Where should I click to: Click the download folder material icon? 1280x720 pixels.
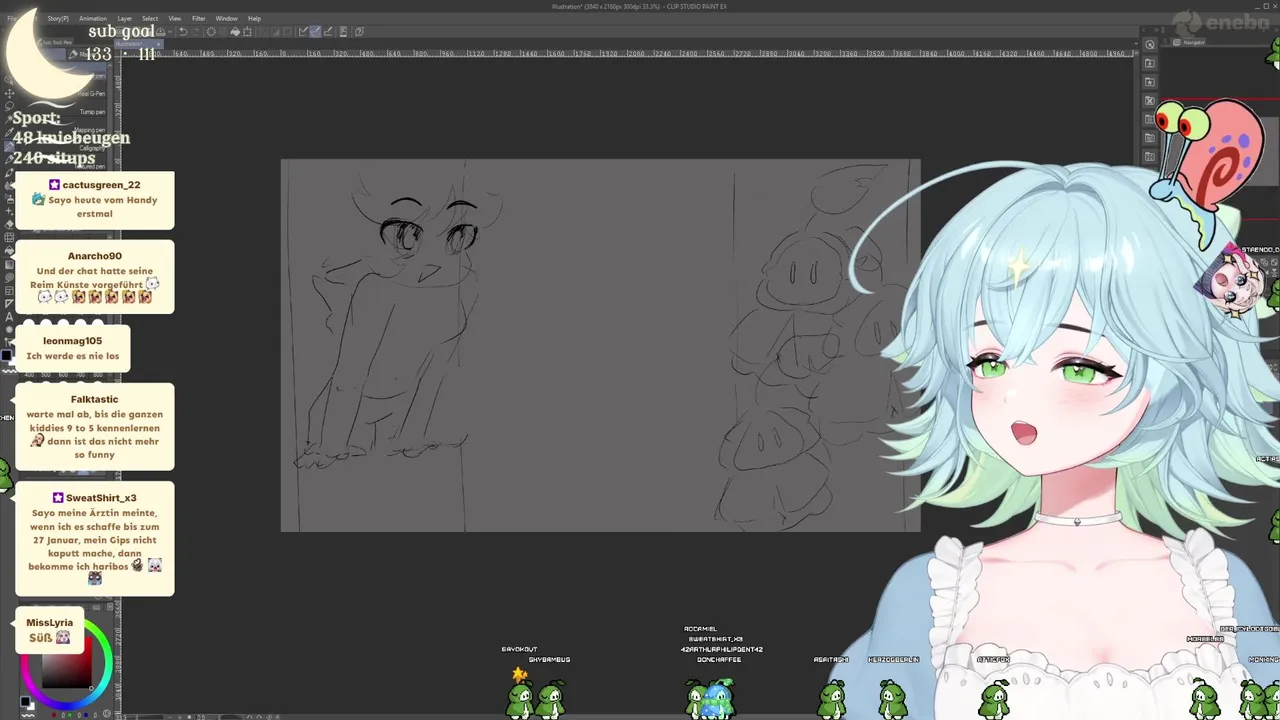pyautogui.click(x=1150, y=63)
